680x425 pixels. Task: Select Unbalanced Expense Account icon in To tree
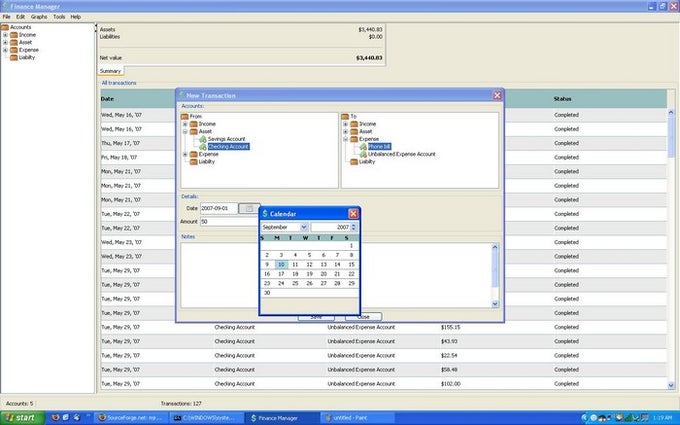[x=363, y=154]
